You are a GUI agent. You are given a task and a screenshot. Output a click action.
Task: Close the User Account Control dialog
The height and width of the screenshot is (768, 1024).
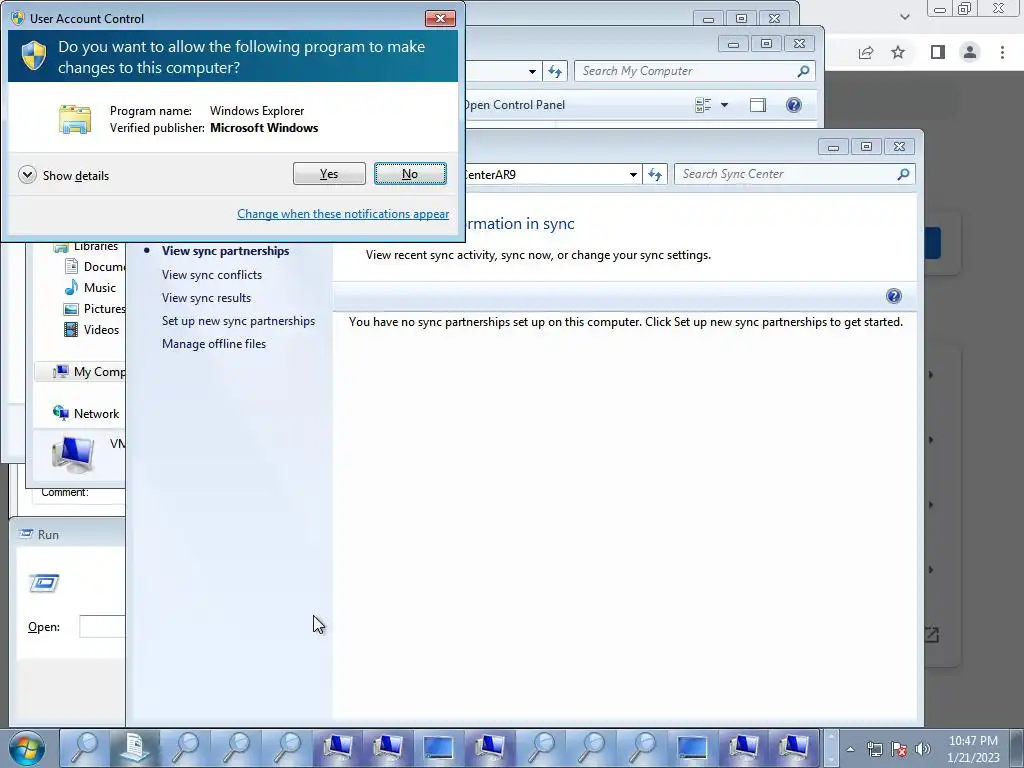(440, 18)
